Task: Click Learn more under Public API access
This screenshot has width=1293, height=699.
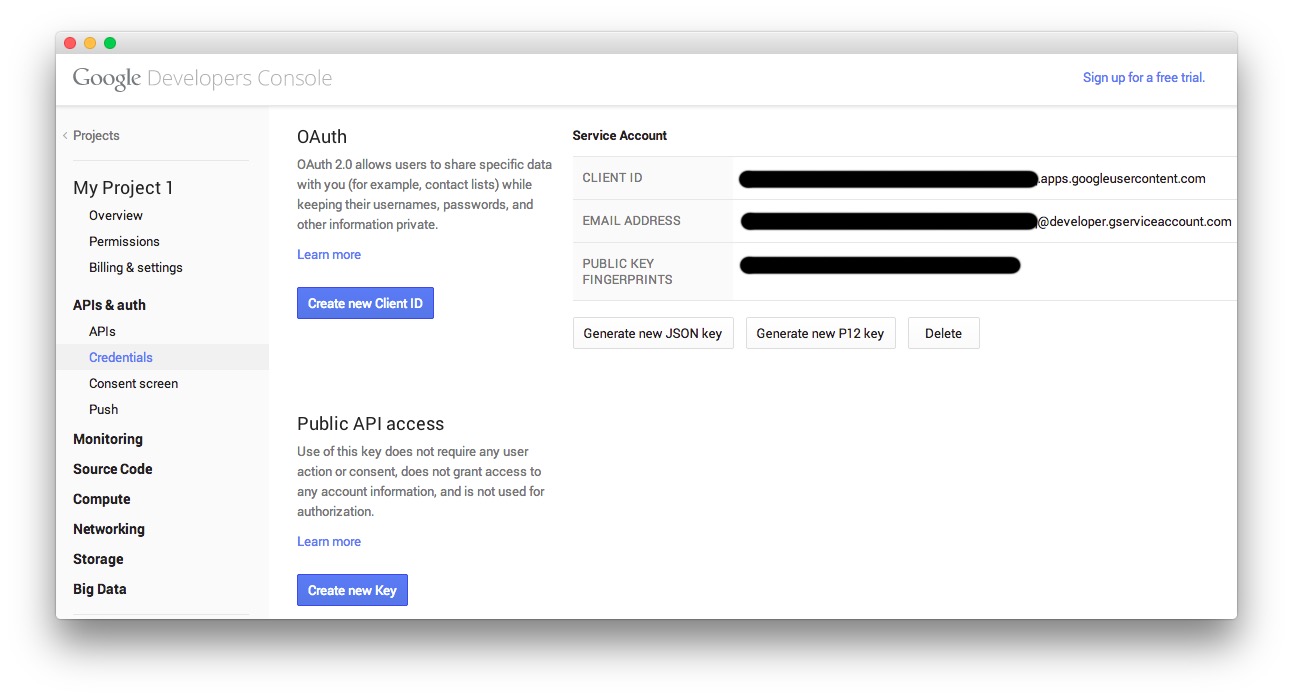Action: pos(329,542)
